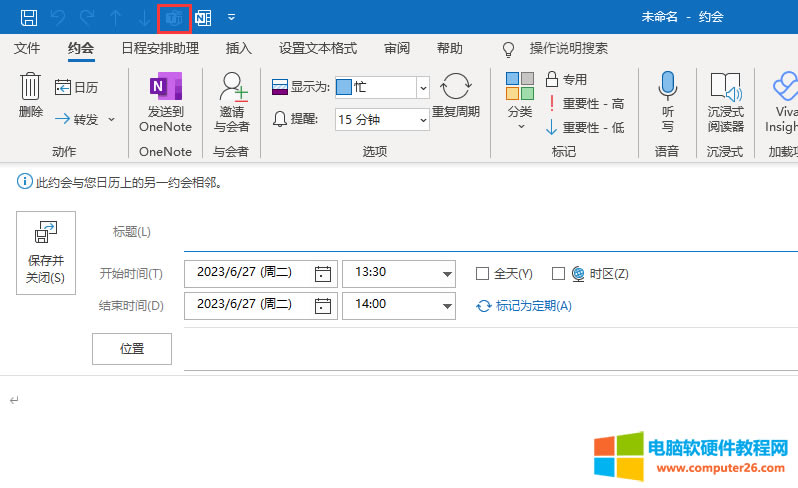Click the OneNote icon in quick access toolbar

203,18
